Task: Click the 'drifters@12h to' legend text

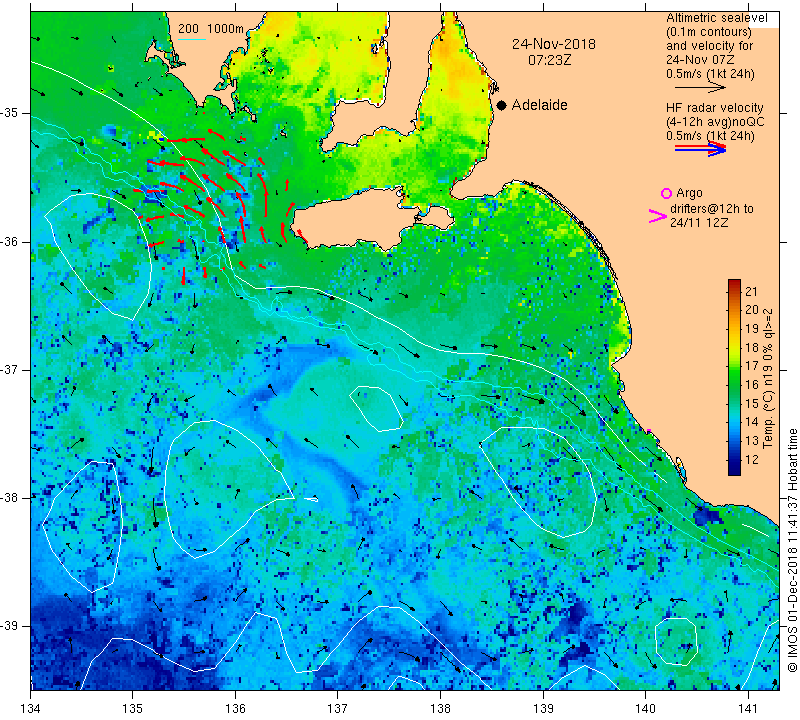Action: 711,209
